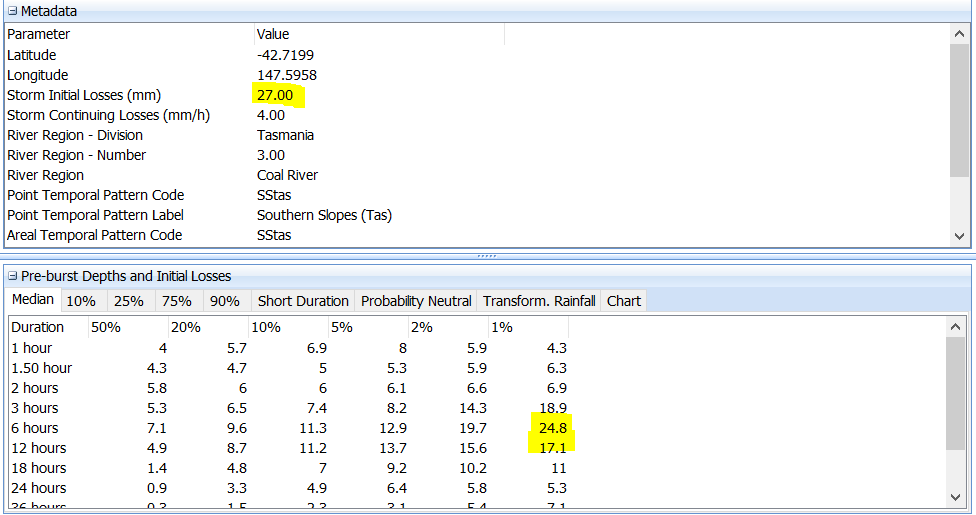Open the 25% percentile tab
The width and height of the screenshot is (976, 515).
tap(128, 301)
